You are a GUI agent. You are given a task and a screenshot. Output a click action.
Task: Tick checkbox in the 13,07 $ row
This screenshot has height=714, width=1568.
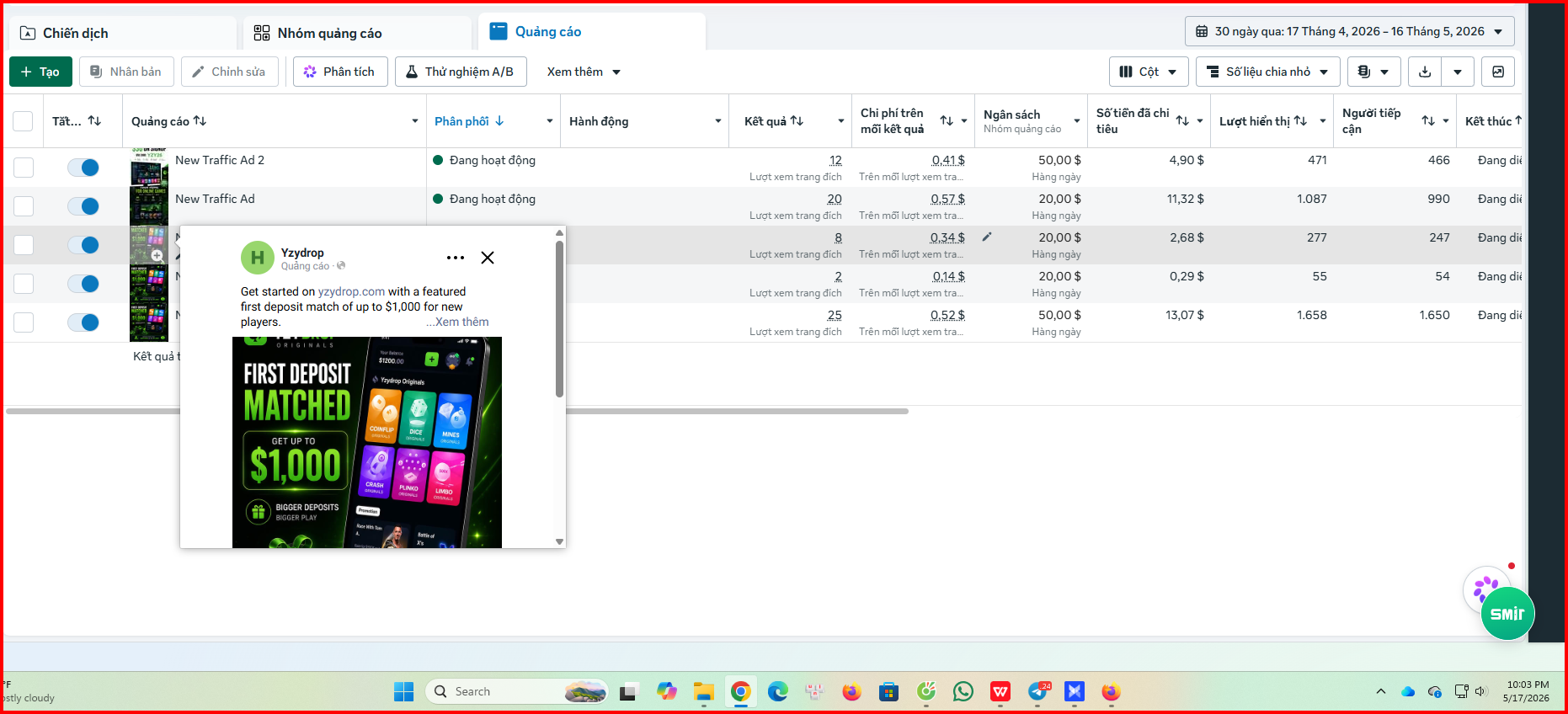[24, 322]
